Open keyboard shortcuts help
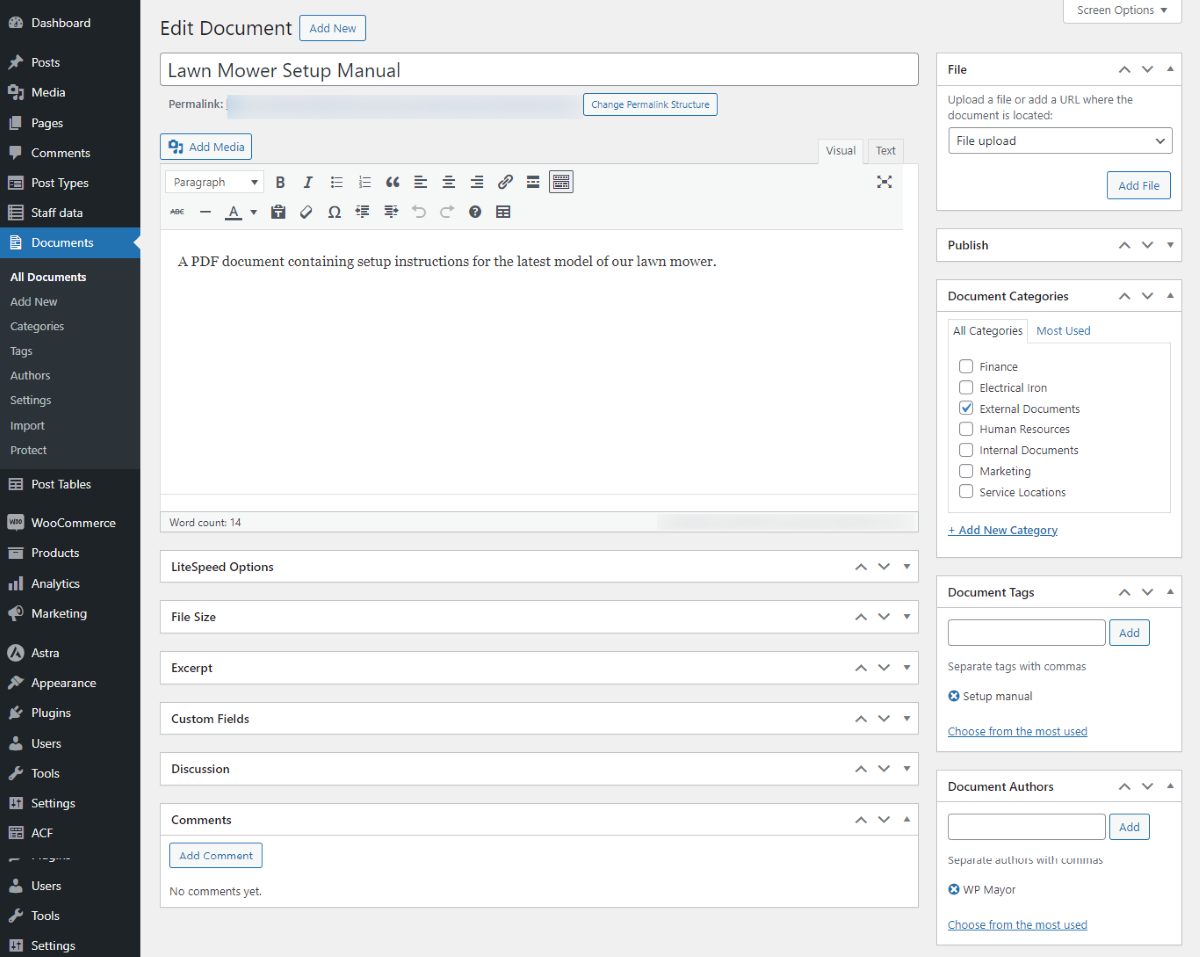Viewport: 1200px width, 957px height. pyautogui.click(x=475, y=212)
